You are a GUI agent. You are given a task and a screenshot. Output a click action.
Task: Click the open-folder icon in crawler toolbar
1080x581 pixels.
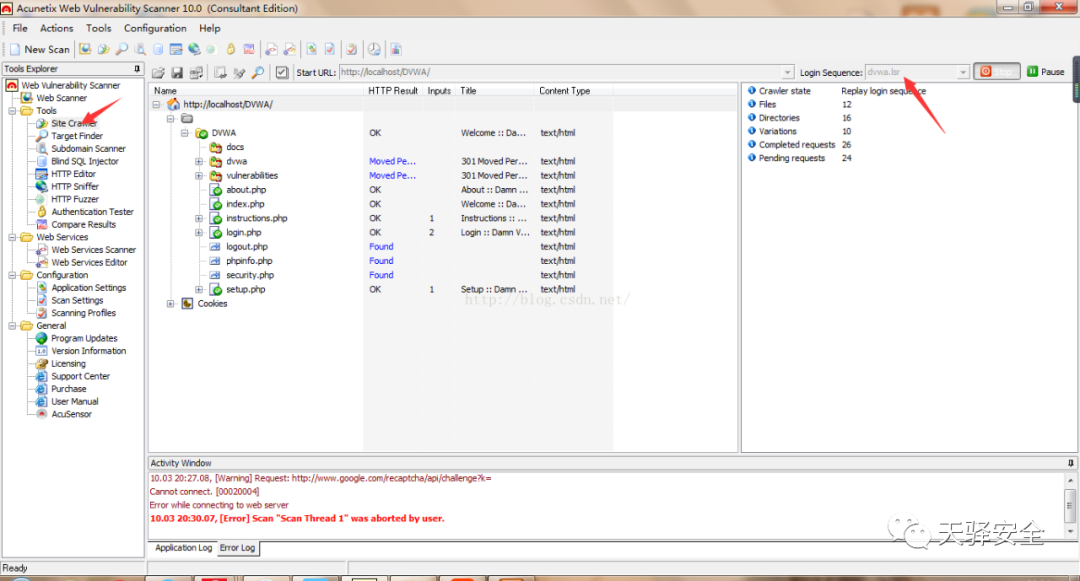pyautogui.click(x=158, y=72)
